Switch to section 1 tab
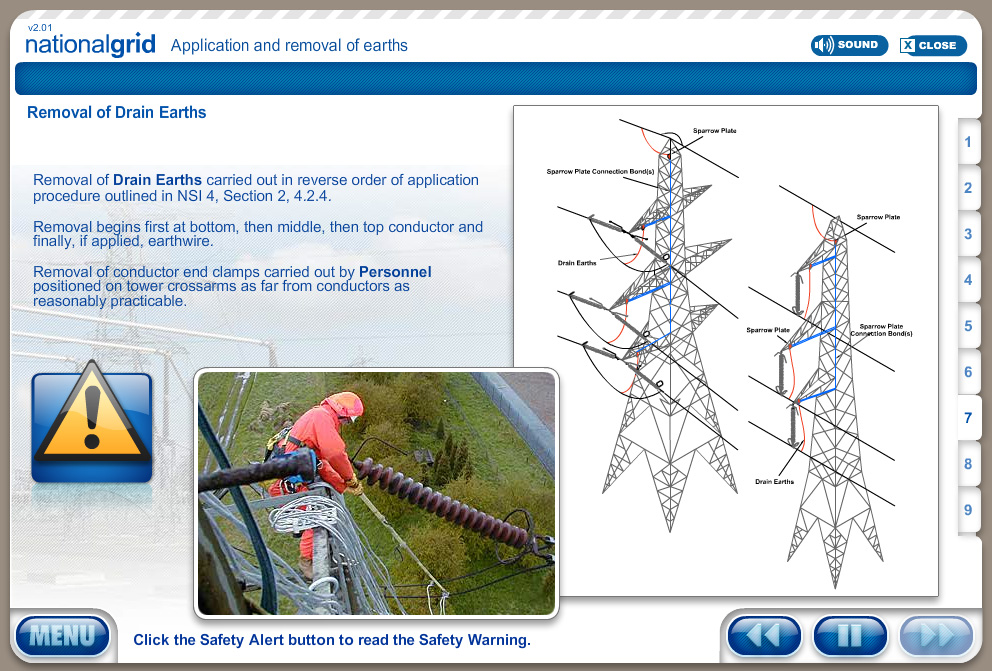Viewport: 992px width, 671px height. [967, 142]
